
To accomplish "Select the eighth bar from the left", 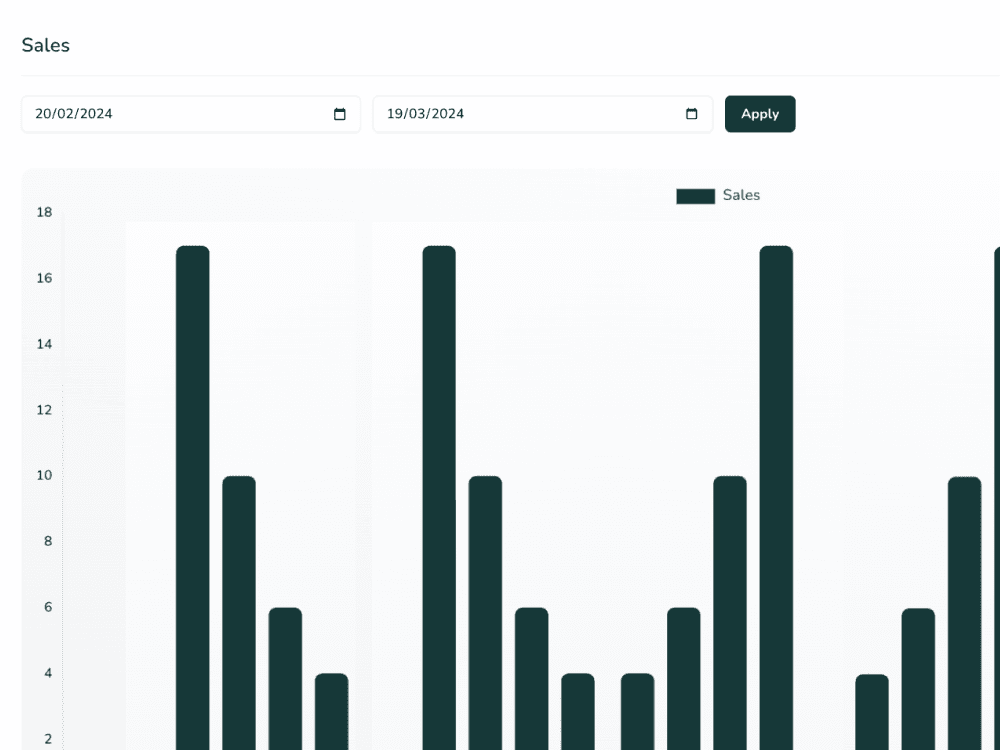I will (578, 711).
